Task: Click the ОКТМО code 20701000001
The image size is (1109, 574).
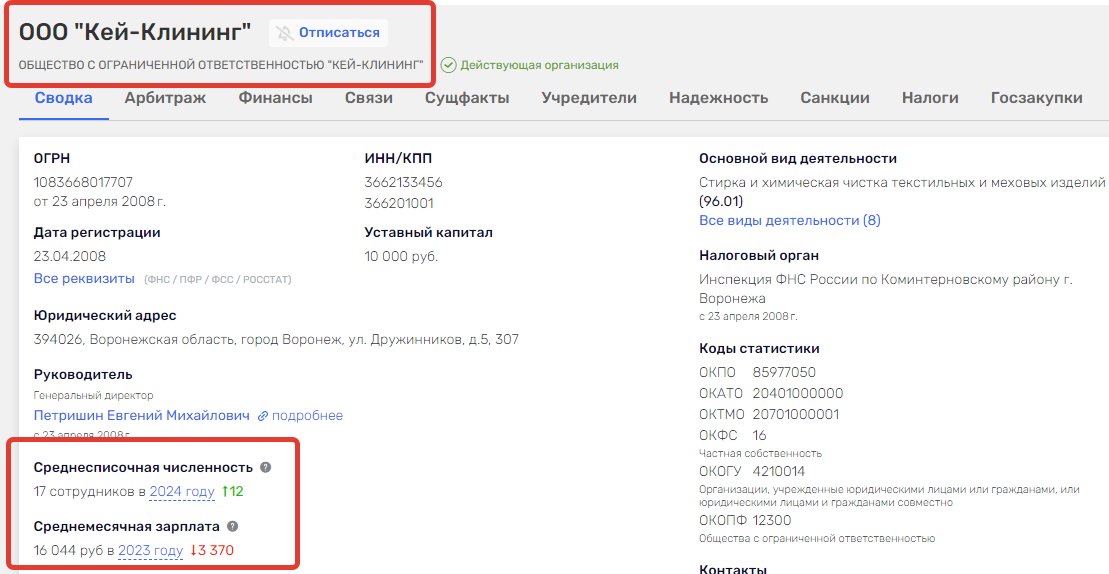Action: (x=796, y=414)
